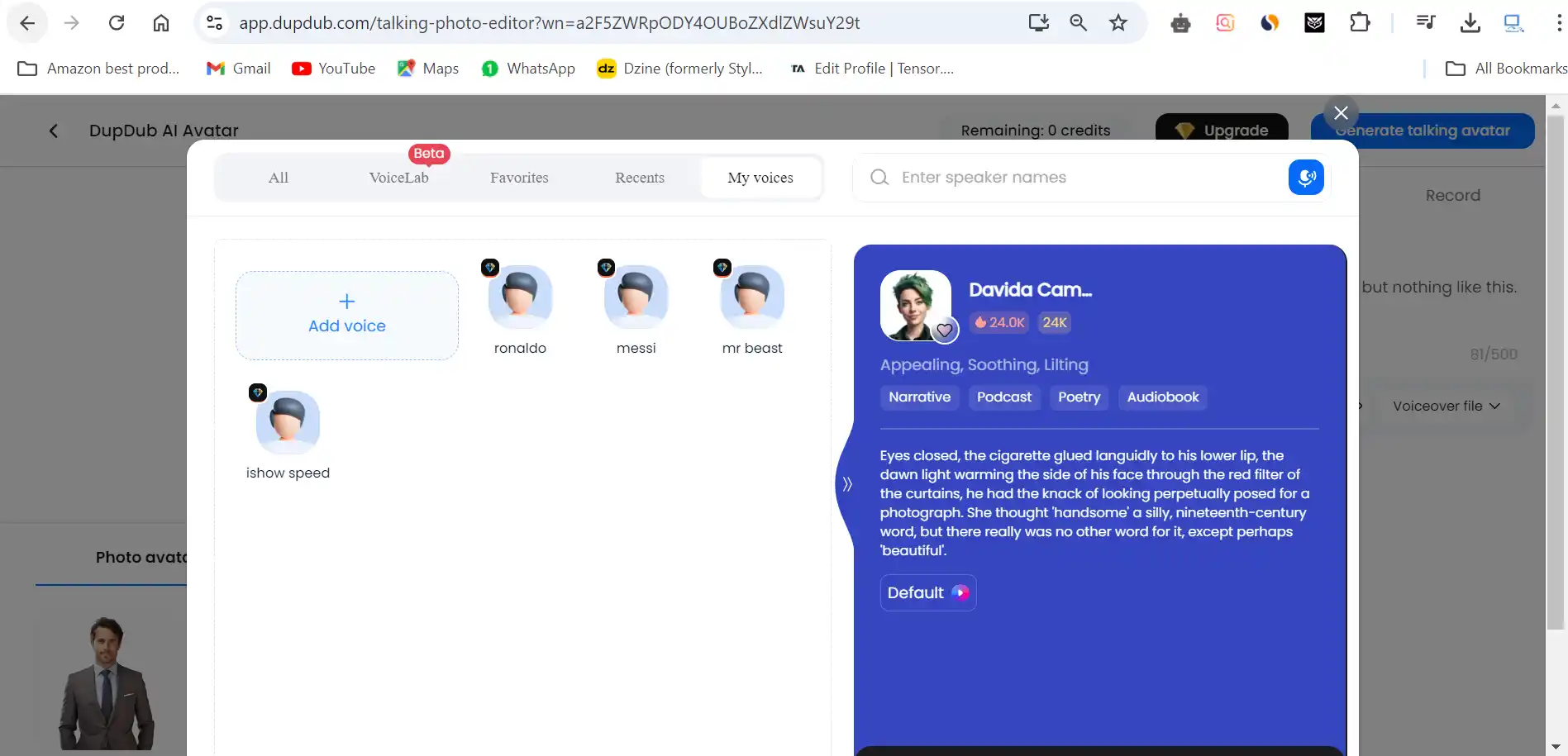
Task: Select the mr beast voice avatar
Action: coord(752,297)
